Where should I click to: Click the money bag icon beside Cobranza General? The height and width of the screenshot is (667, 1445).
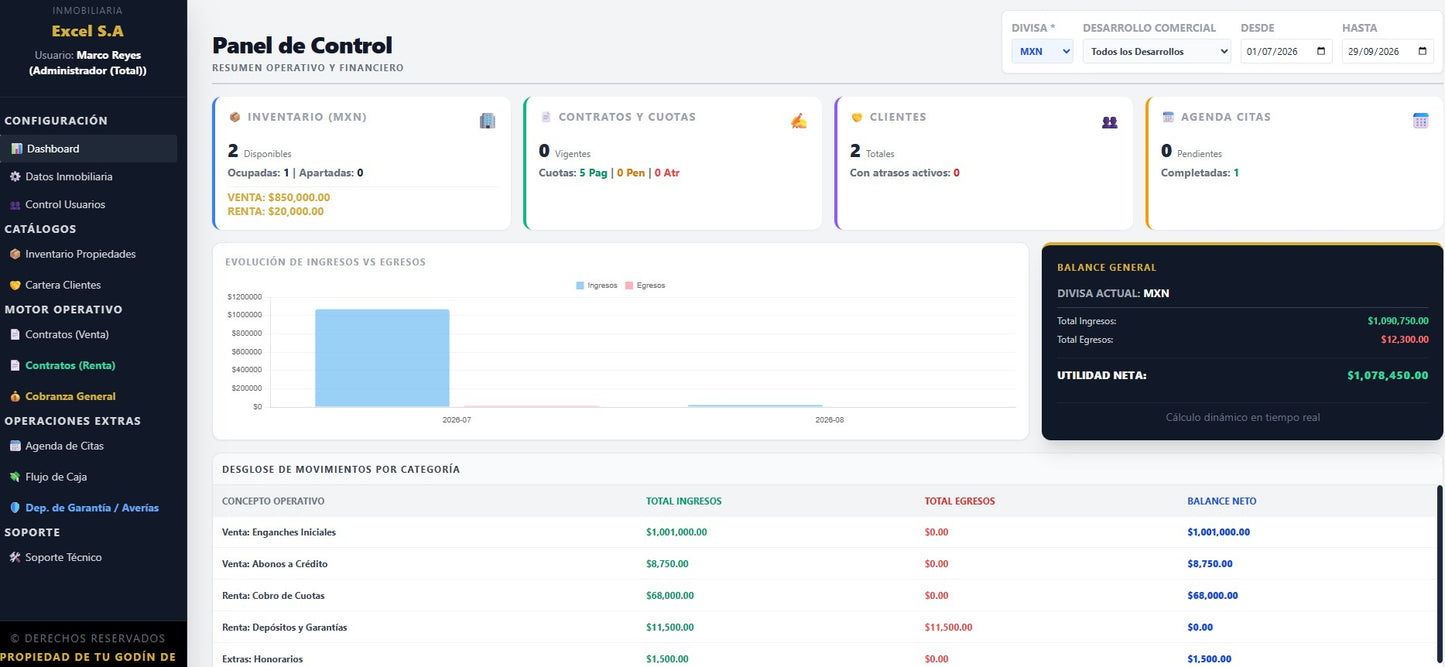(x=15, y=397)
